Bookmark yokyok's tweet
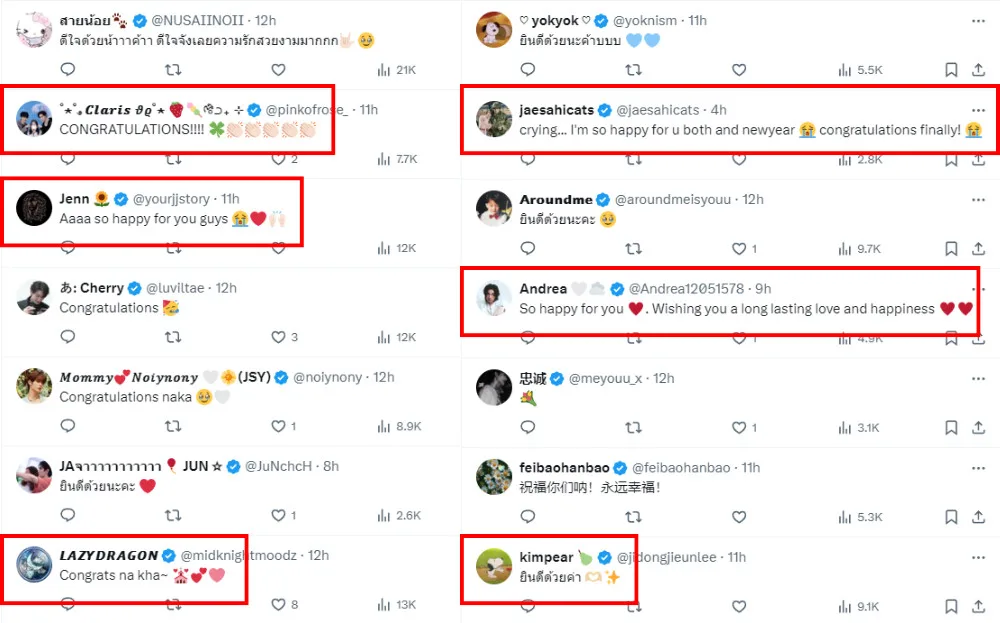The width and height of the screenshot is (1000, 623). click(952, 70)
